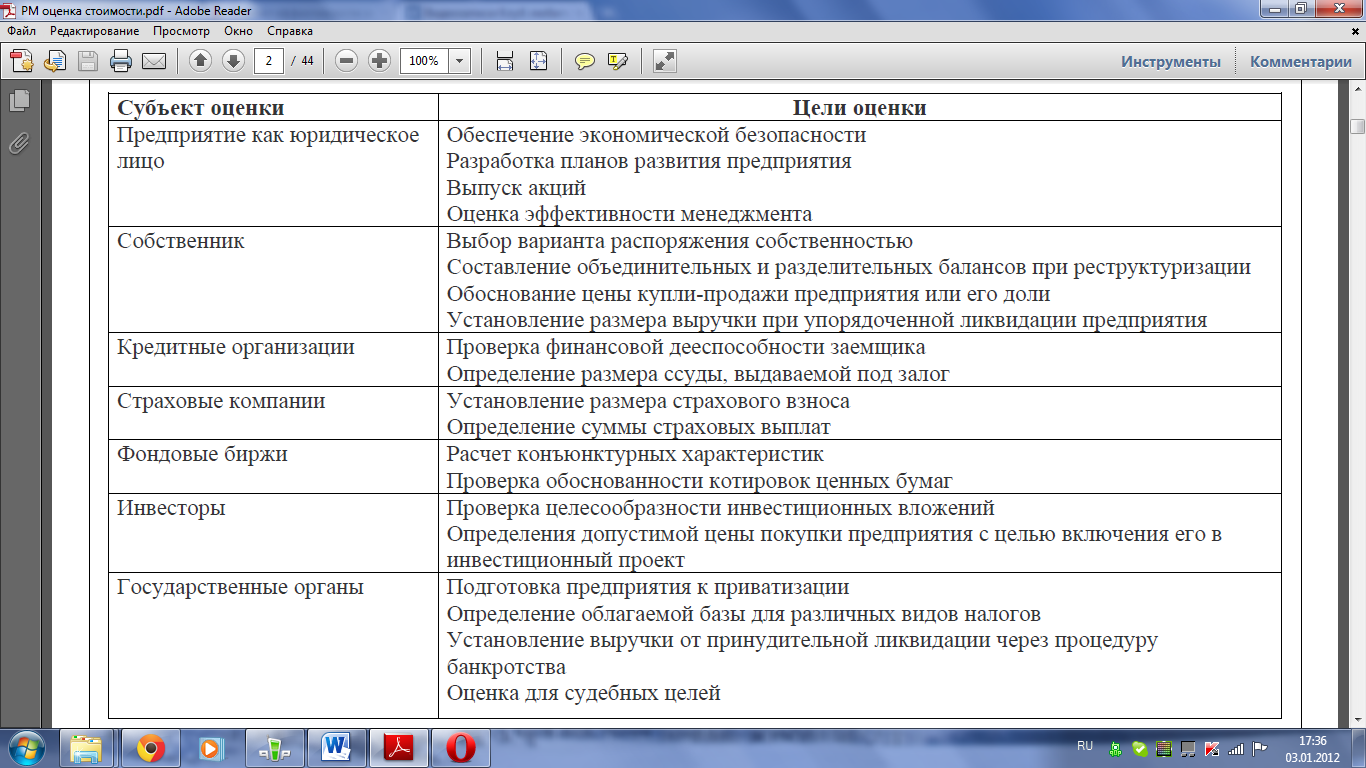Add a sticky note comment
Screen dimensions: 1366x768
pos(585,61)
